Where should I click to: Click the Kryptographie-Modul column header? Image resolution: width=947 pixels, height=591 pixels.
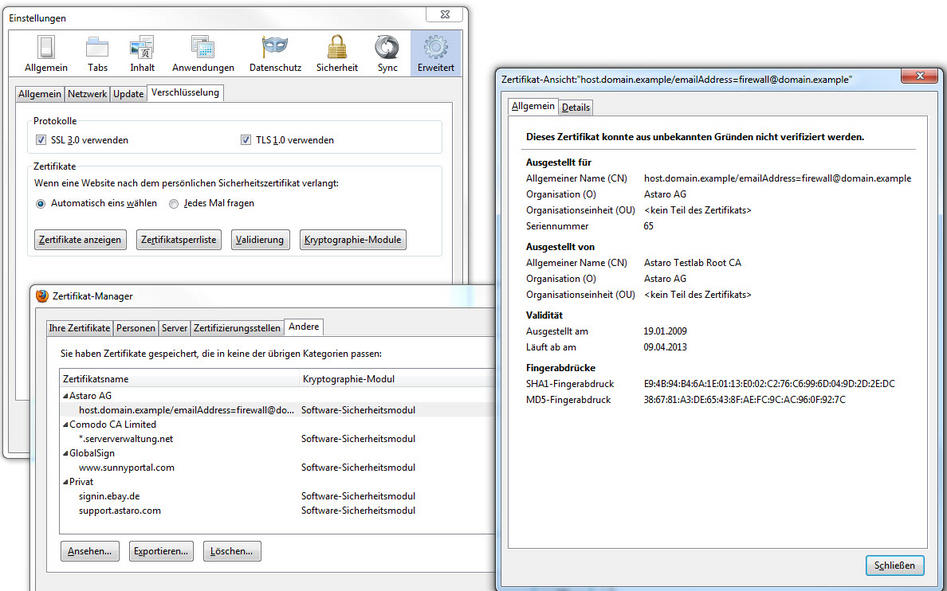tap(397, 379)
